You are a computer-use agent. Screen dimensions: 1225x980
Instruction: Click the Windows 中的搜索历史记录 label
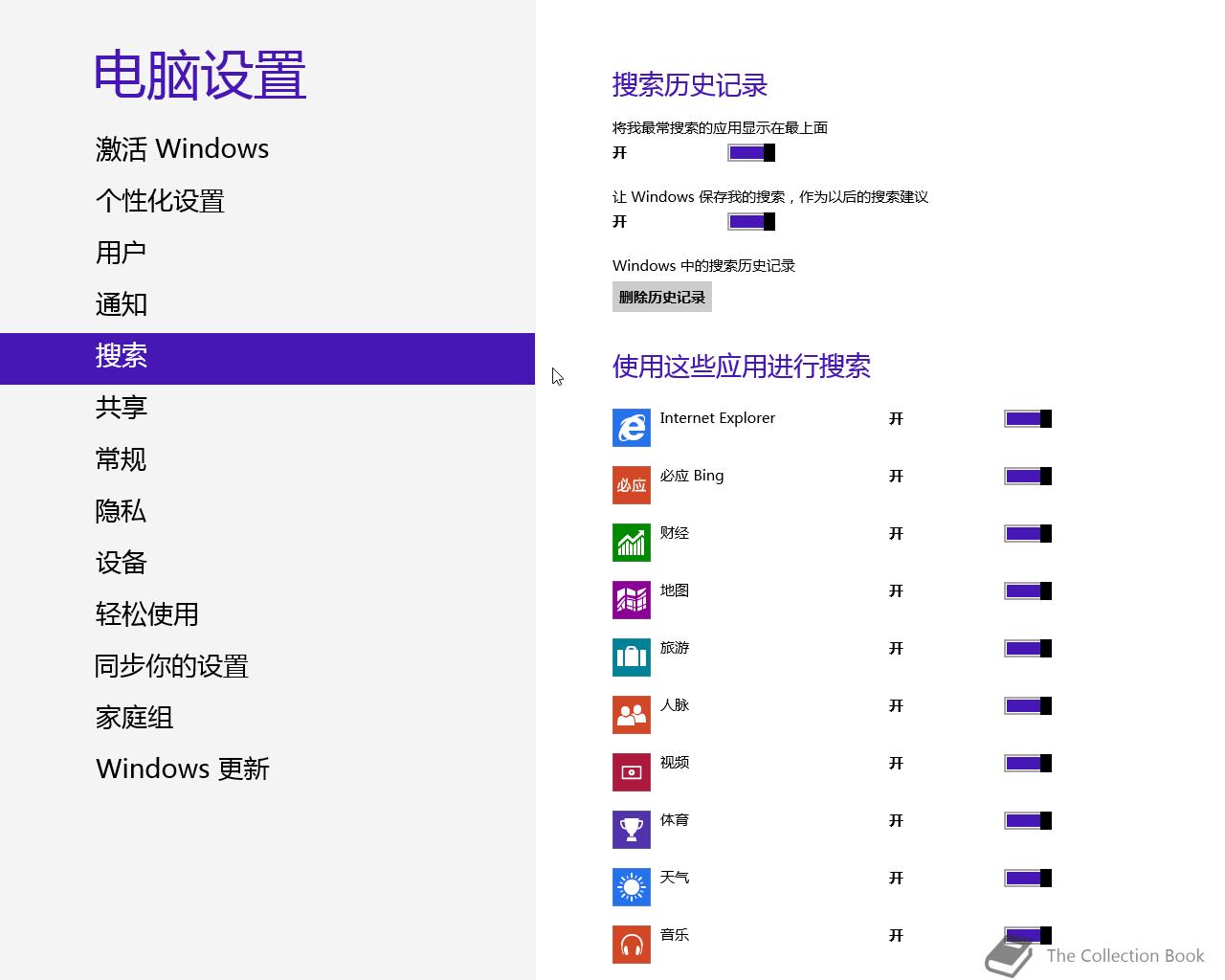coord(703,266)
